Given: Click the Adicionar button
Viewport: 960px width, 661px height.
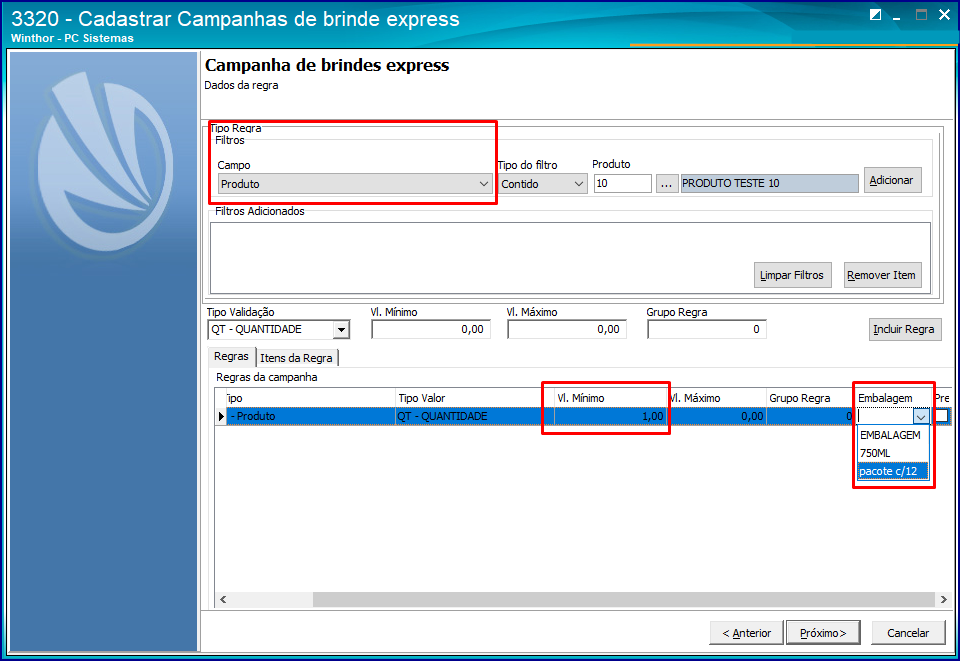Looking at the screenshot, I should (x=892, y=181).
